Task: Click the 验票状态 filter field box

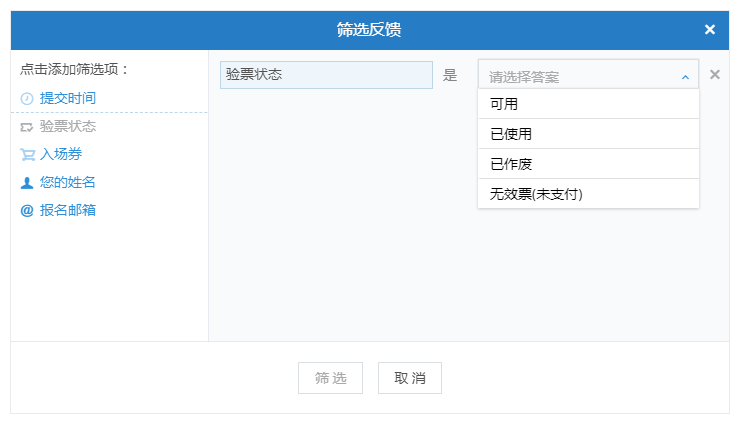Action: coord(326,75)
